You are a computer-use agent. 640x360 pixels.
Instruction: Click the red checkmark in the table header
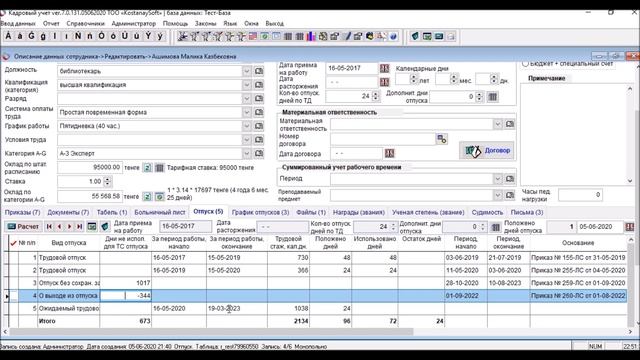click(13, 243)
